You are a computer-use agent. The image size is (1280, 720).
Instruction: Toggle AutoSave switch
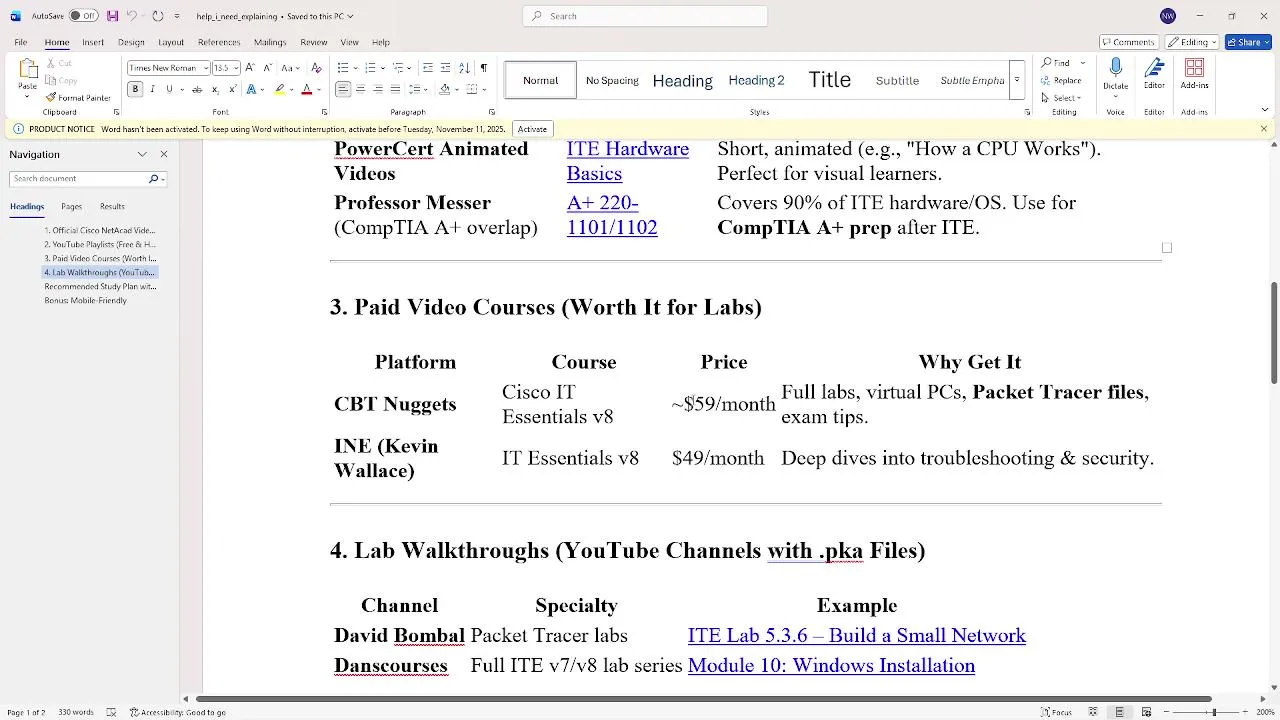click(x=82, y=16)
